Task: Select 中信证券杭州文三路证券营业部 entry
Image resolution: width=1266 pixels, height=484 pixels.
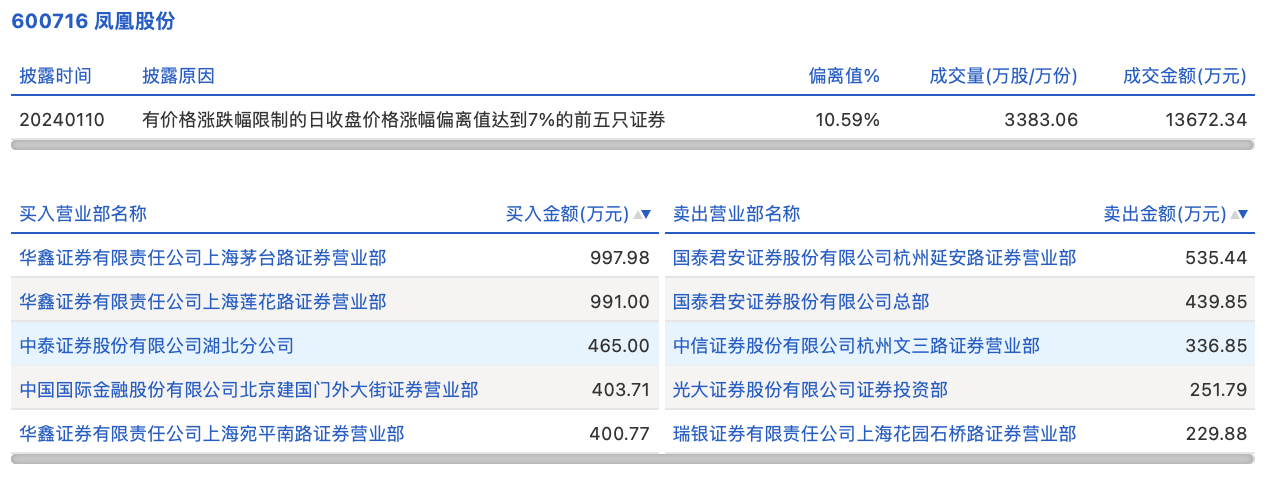Action: (x=856, y=346)
